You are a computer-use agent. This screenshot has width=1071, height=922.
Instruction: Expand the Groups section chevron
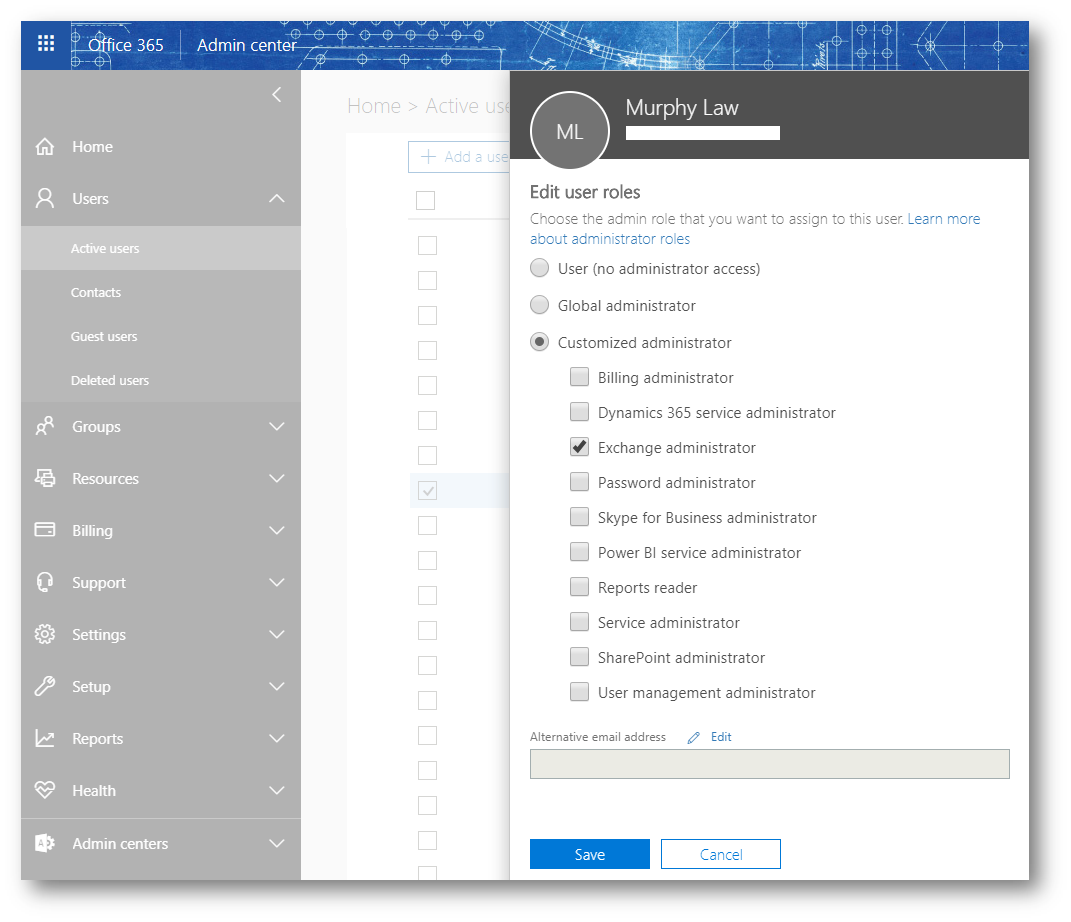point(277,427)
